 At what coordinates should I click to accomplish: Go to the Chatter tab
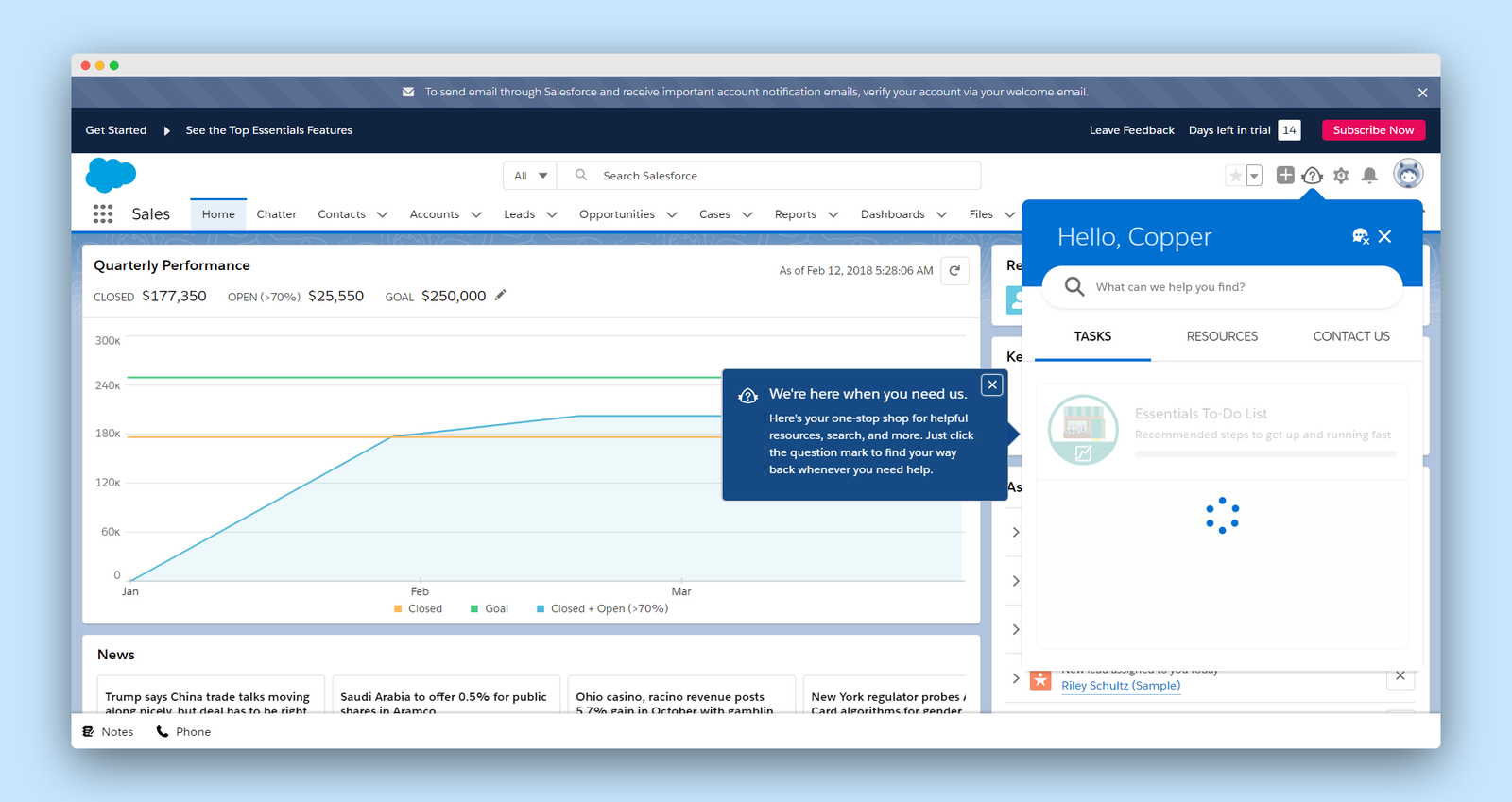(276, 214)
